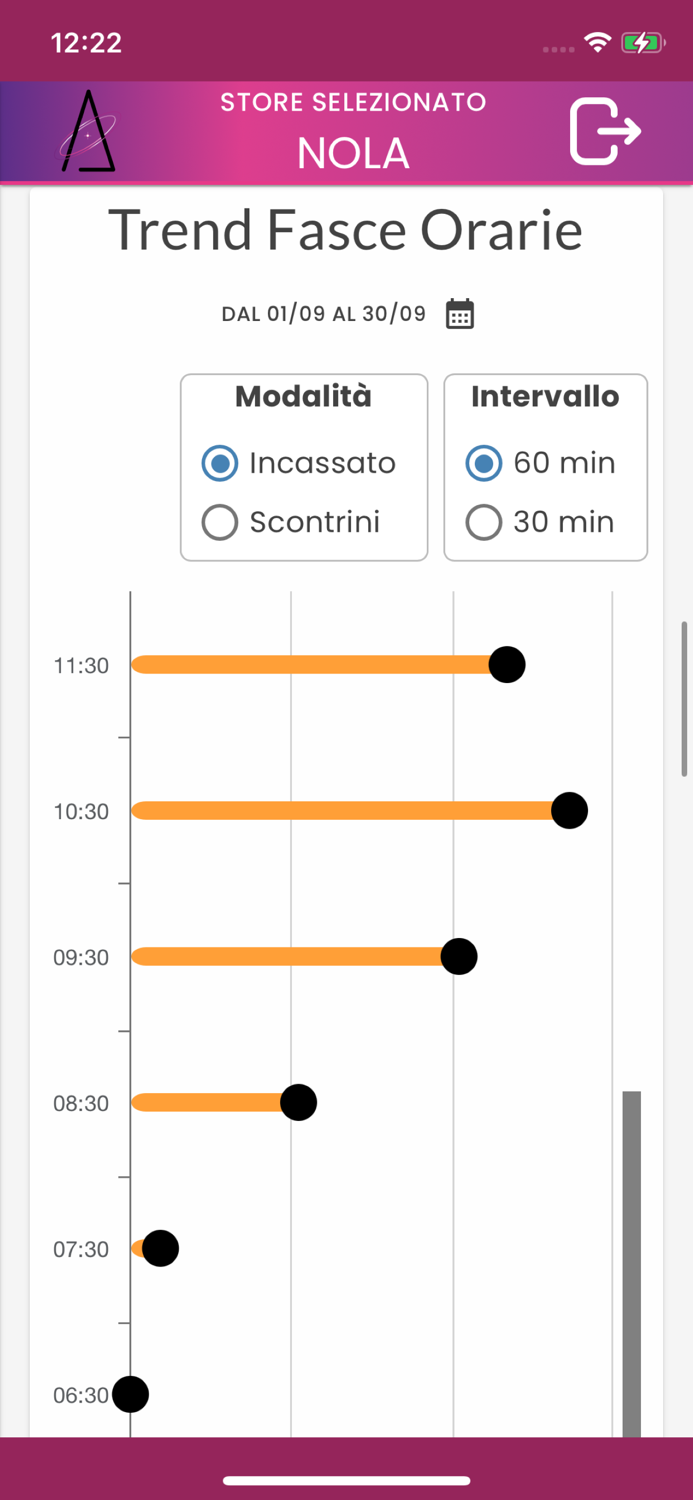Tap the Trend Fasce Orarie title
693x1500 pixels.
pos(347,229)
